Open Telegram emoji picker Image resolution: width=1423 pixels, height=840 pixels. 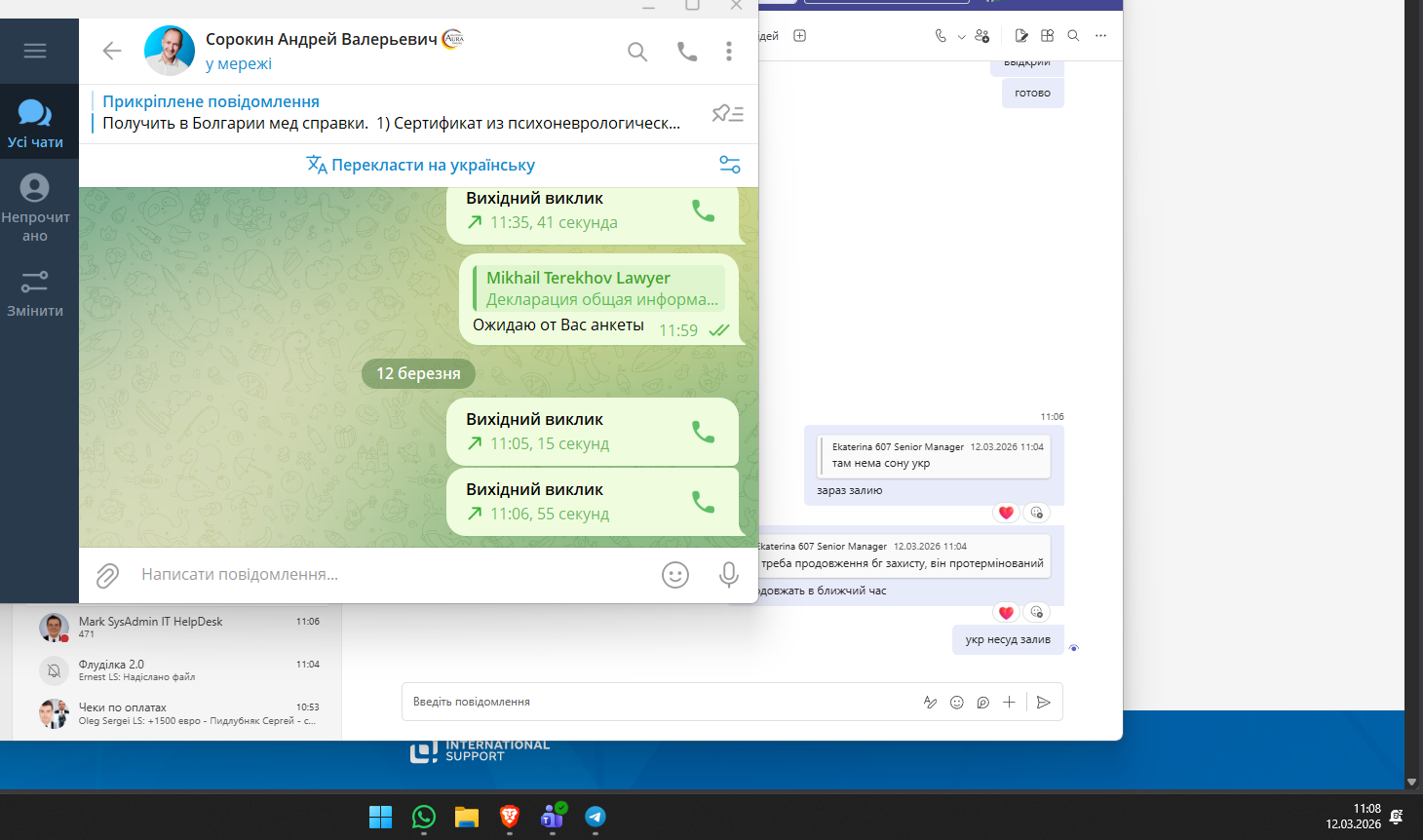coord(675,575)
